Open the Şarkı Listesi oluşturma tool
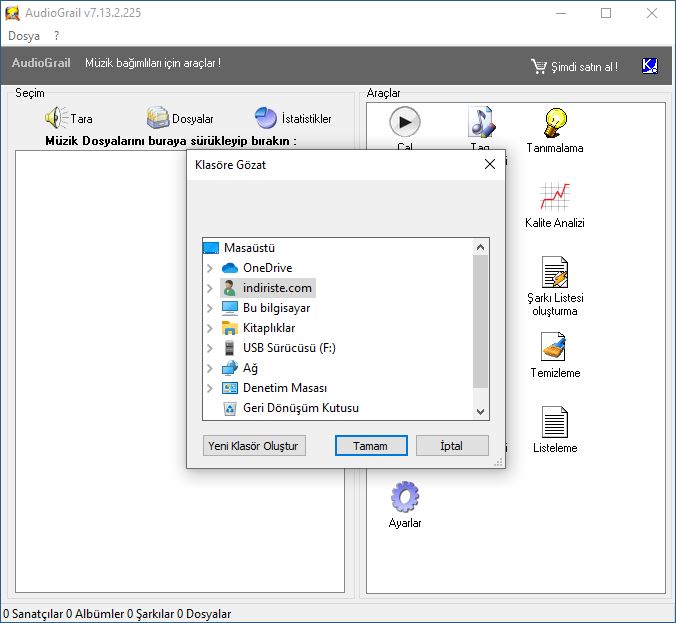The height and width of the screenshot is (623, 676). (x=555, y=272)
